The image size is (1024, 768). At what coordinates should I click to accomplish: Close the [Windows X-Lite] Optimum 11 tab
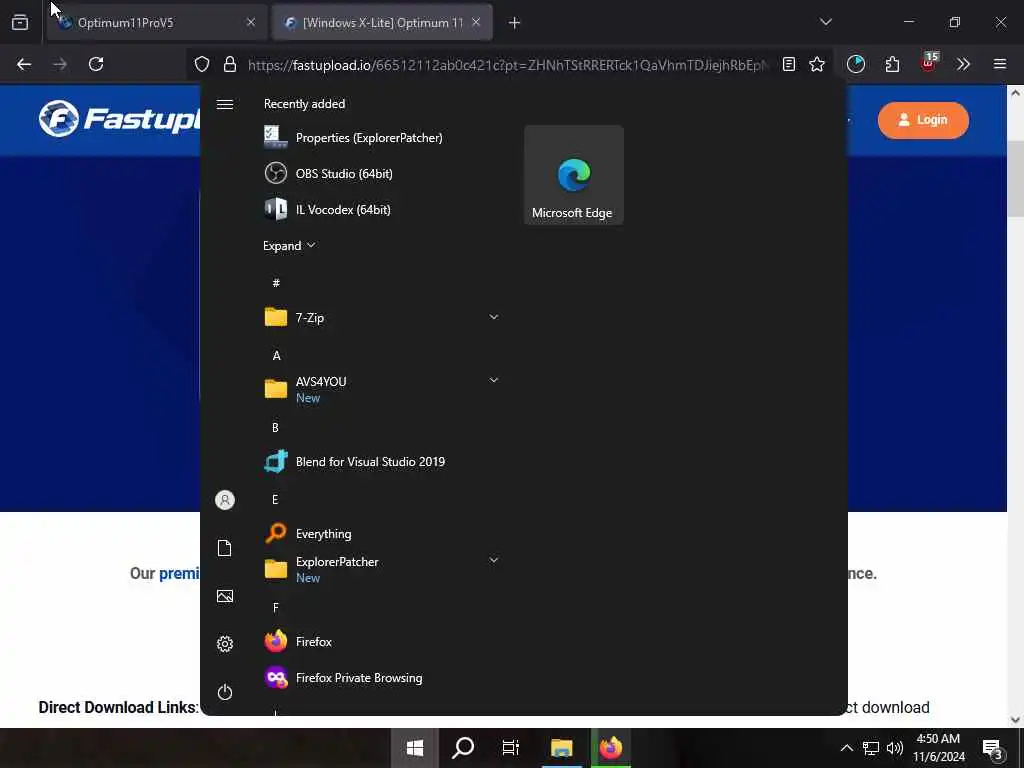point(476,22)
